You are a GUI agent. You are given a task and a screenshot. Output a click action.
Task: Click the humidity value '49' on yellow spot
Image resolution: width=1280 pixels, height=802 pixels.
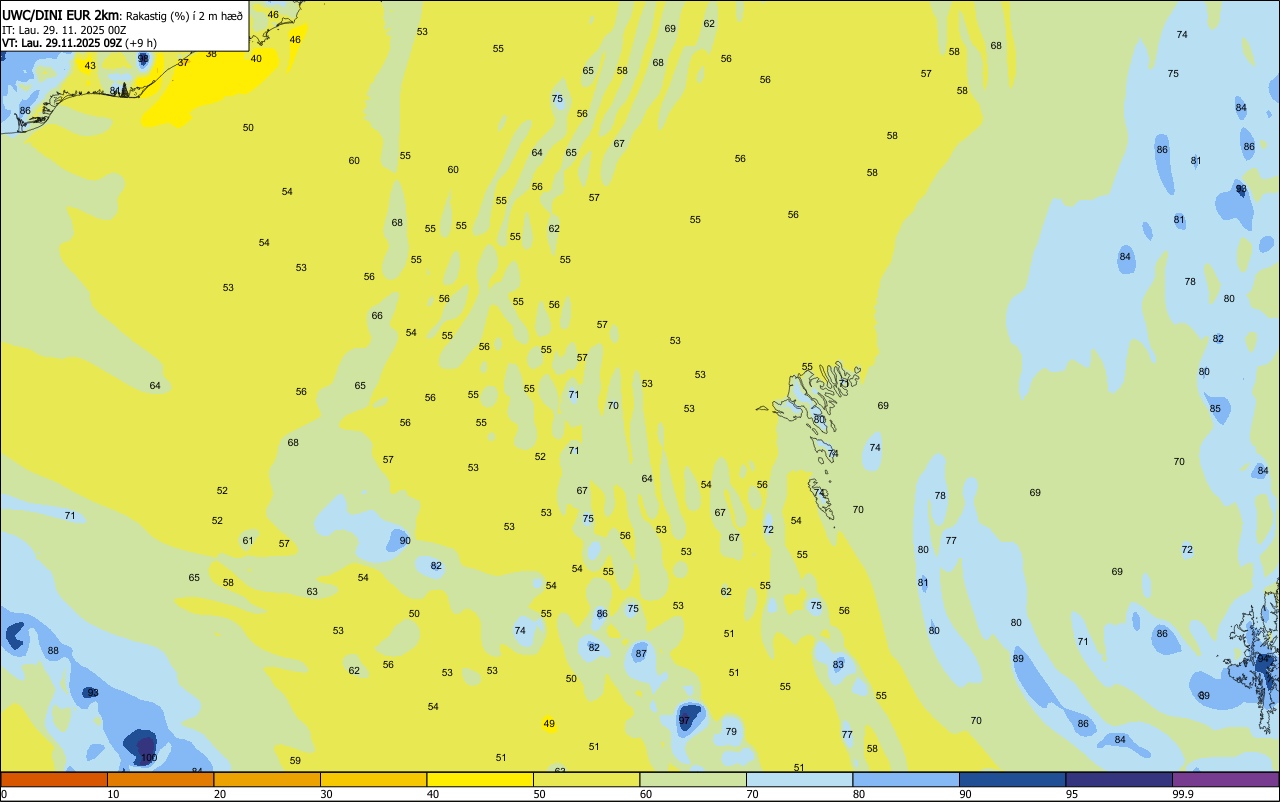[x=549, y=723]
